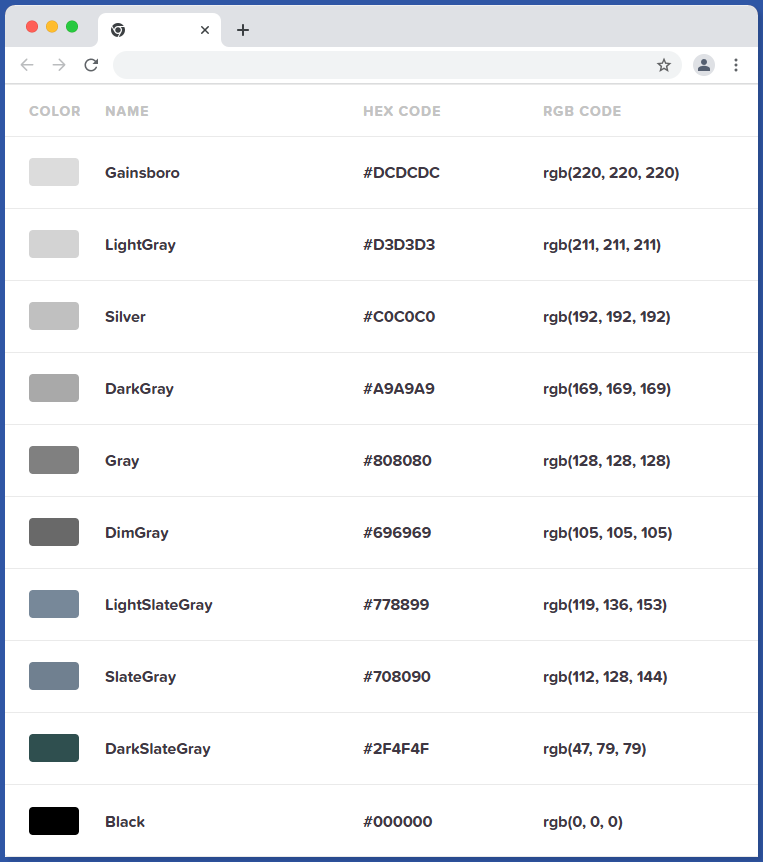
Task: Click rgb(112, 128, 144) value
Action: tap(605, 677)
